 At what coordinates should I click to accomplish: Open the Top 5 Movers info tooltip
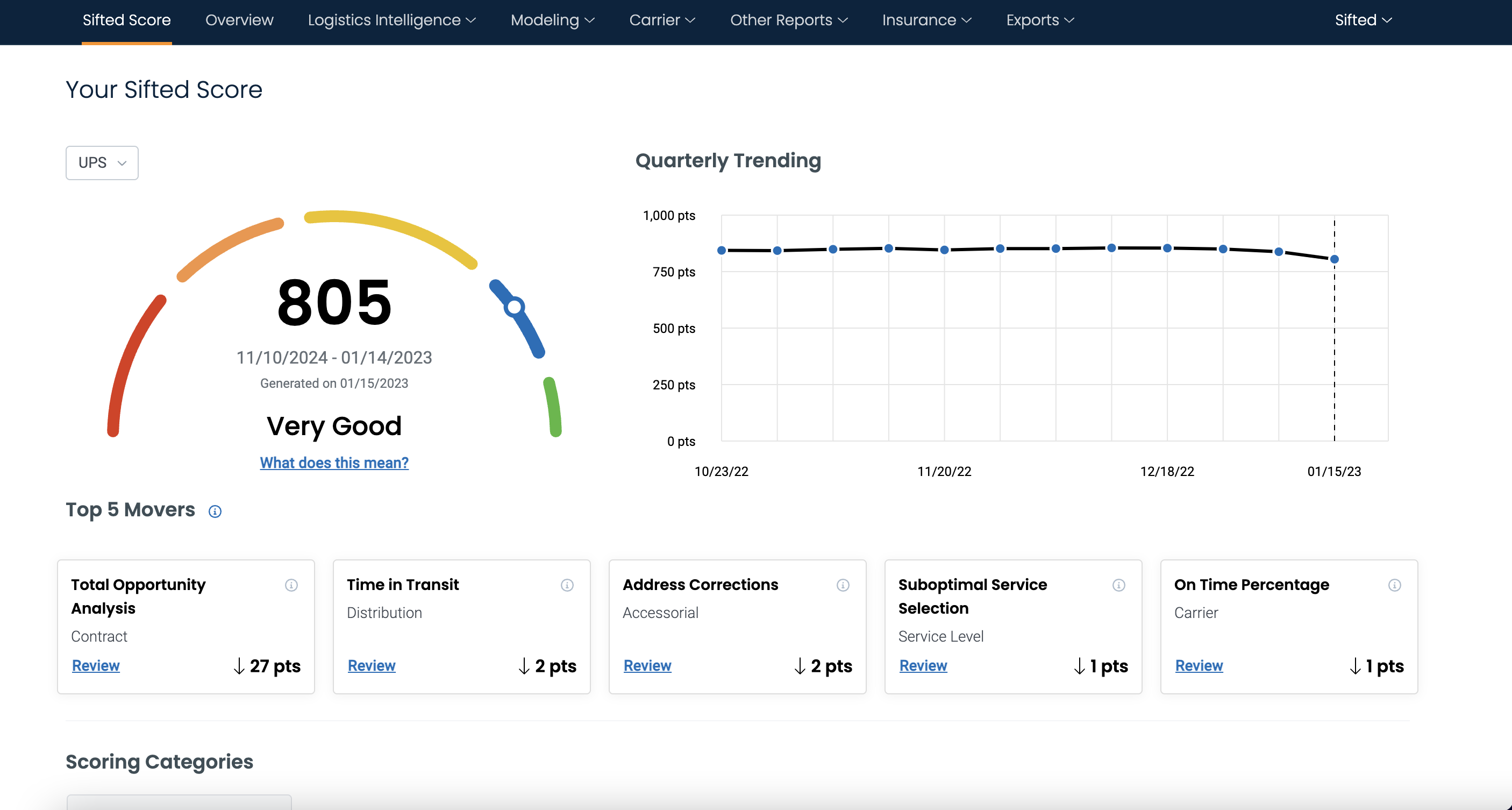click(215, 511)
